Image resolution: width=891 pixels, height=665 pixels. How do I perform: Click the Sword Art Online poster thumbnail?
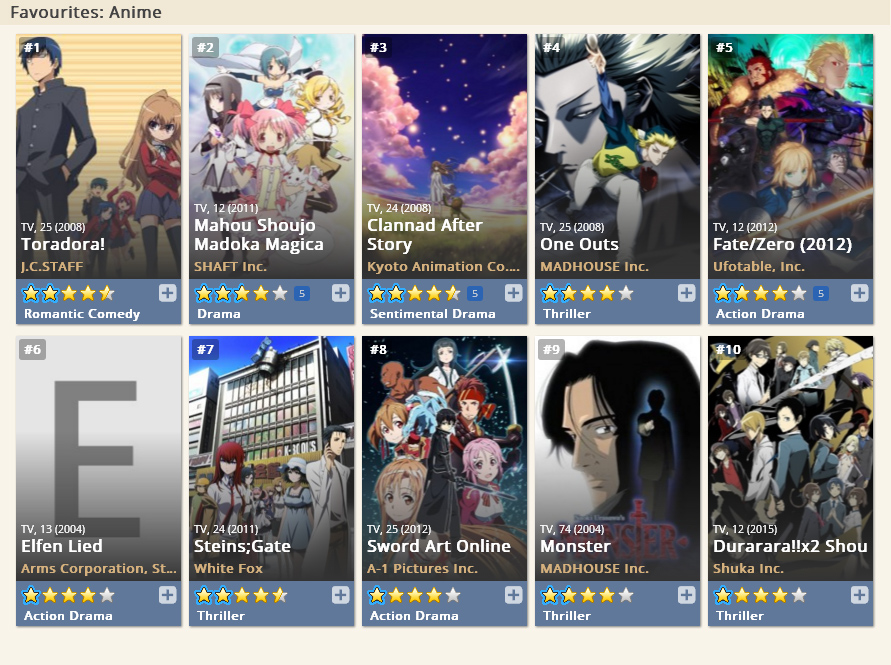[444, 458]
